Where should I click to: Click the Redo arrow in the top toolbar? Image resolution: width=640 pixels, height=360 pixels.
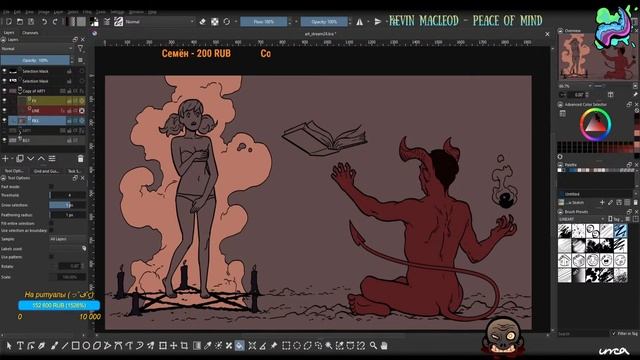pyautogui.click(x=55, y=22)
